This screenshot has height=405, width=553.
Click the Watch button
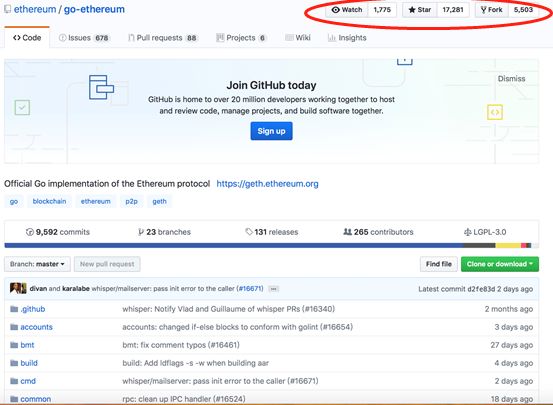[347, 10]
